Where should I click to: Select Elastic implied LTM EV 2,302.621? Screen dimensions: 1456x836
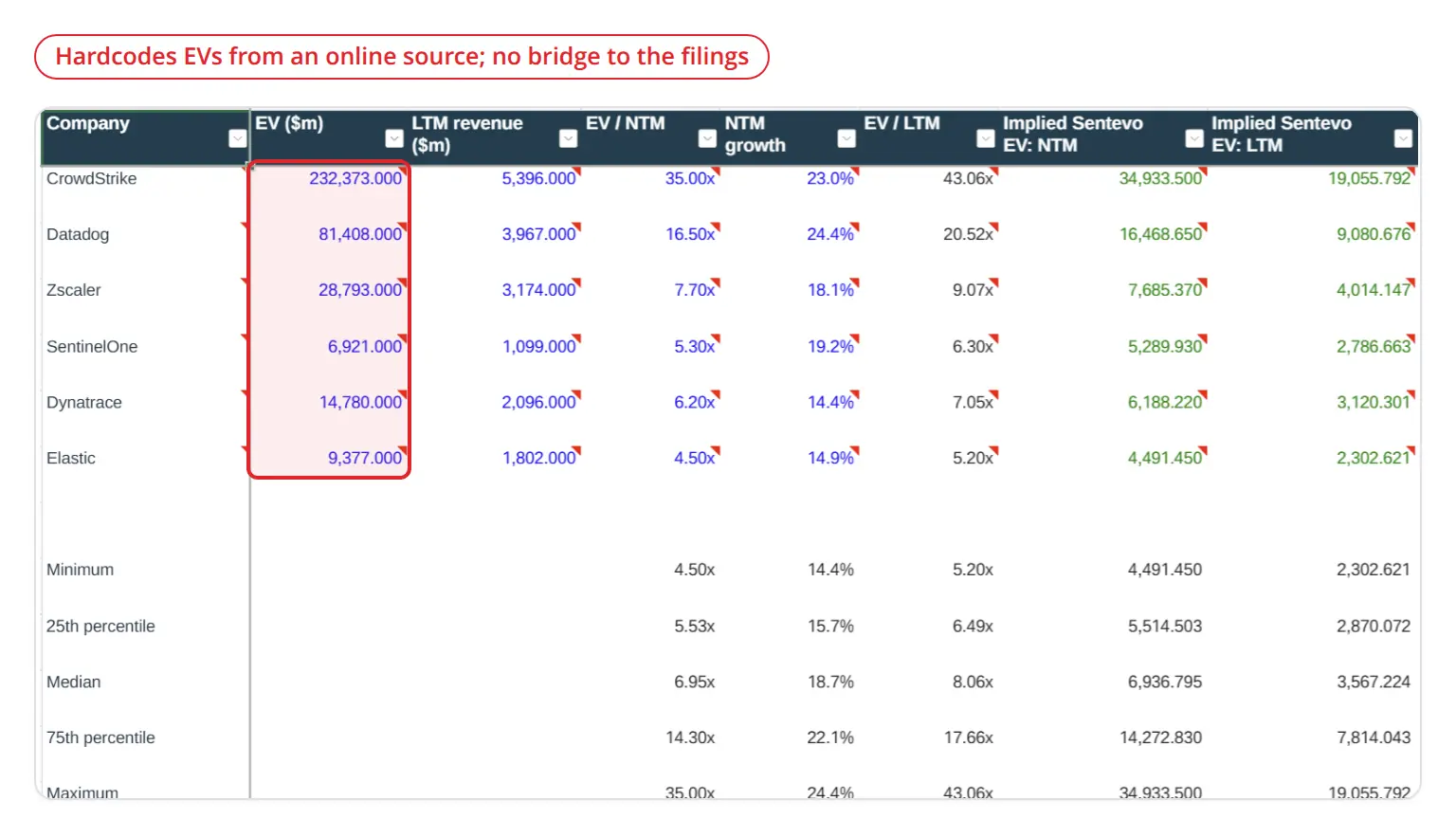click(x=1374, y=459)
